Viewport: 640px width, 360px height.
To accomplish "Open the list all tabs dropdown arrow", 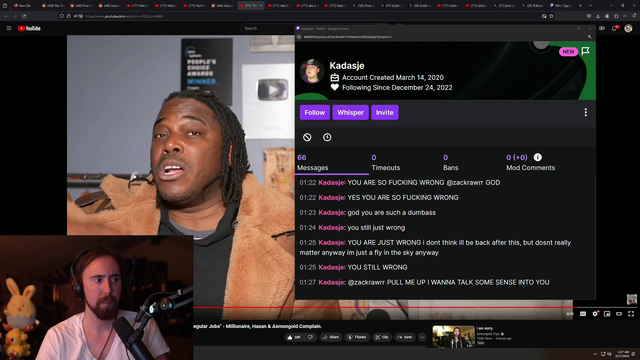I will (590, 6).
